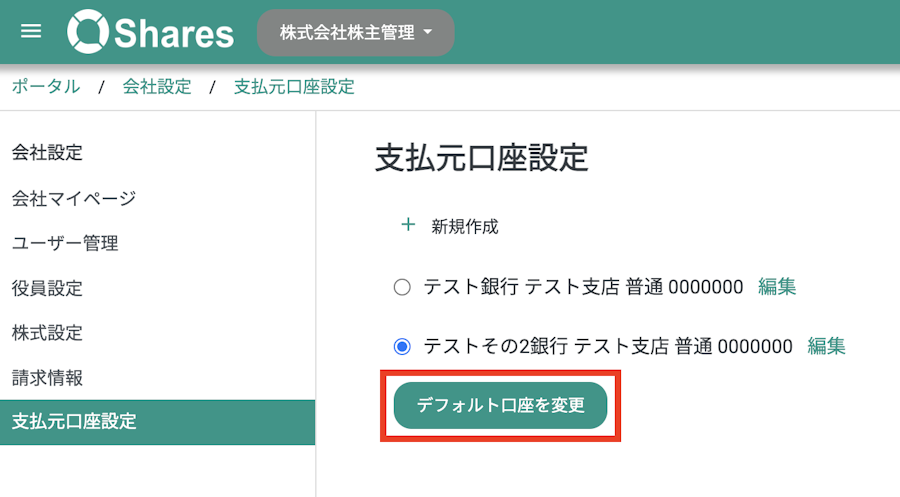Select the テストその2銀行 account radio button
The height and width of the screenshot is (497, 900).
402,347
